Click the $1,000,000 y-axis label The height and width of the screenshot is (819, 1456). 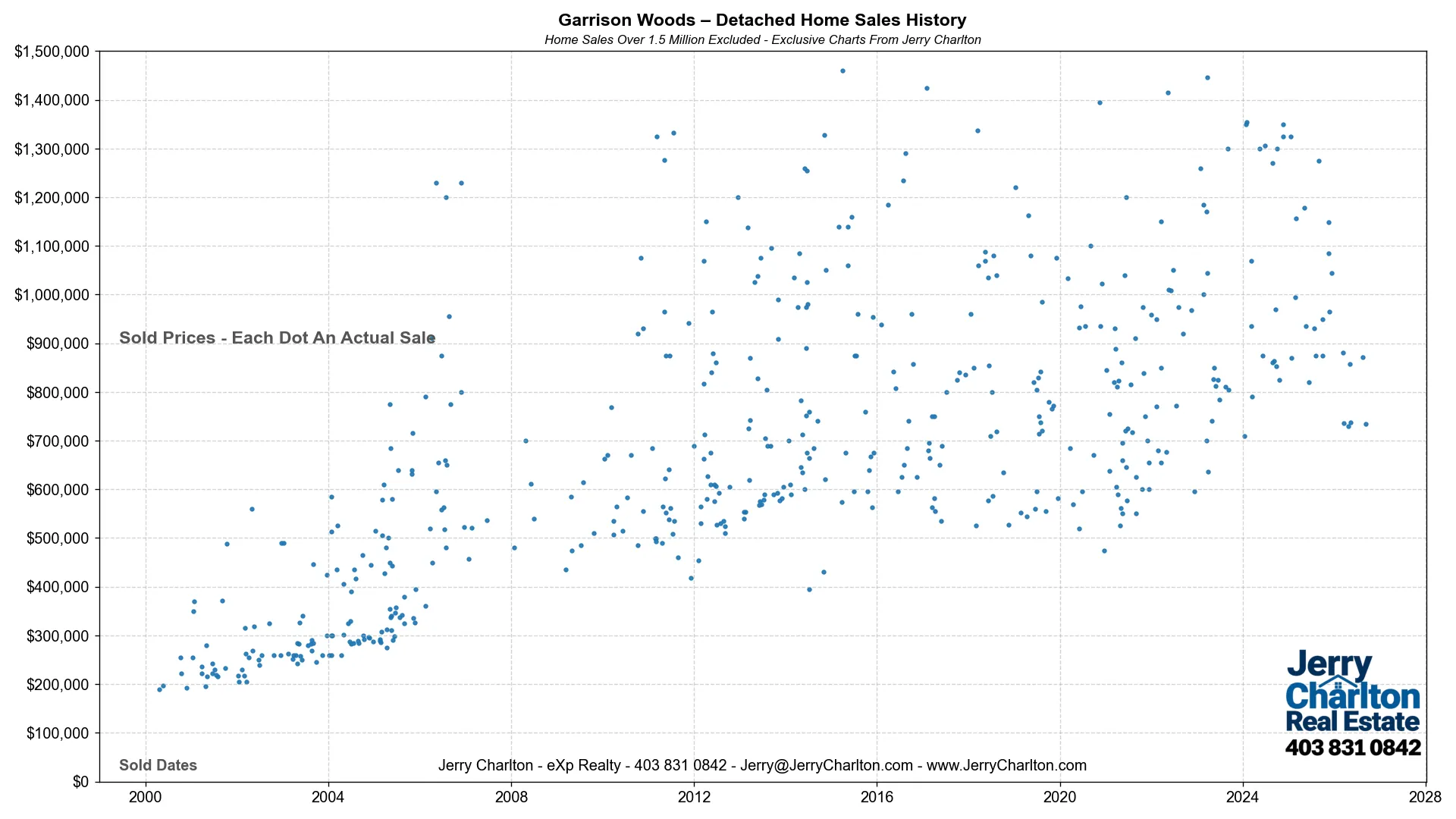(52, 295)
